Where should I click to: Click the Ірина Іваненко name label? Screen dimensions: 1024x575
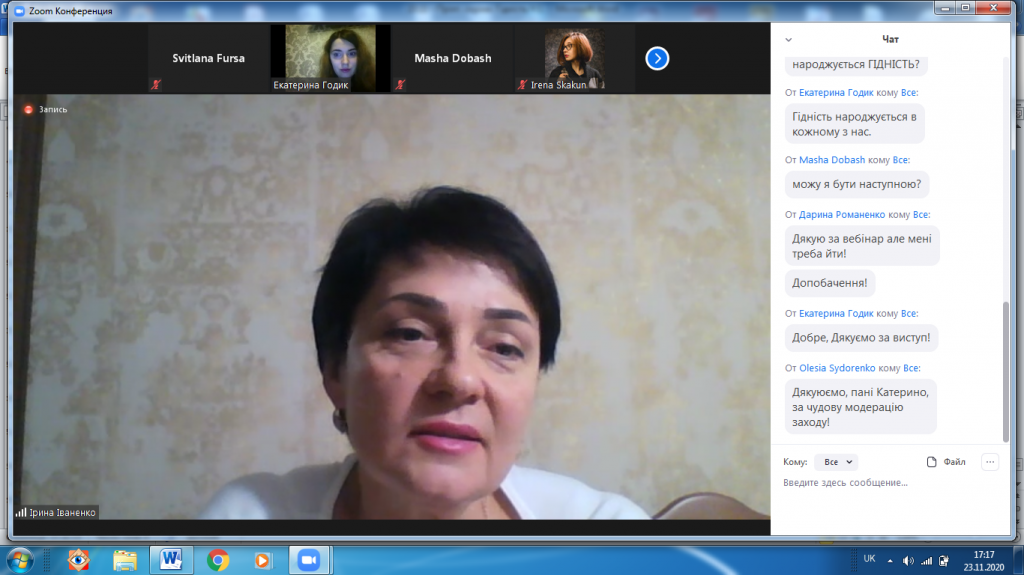point(62,512)
